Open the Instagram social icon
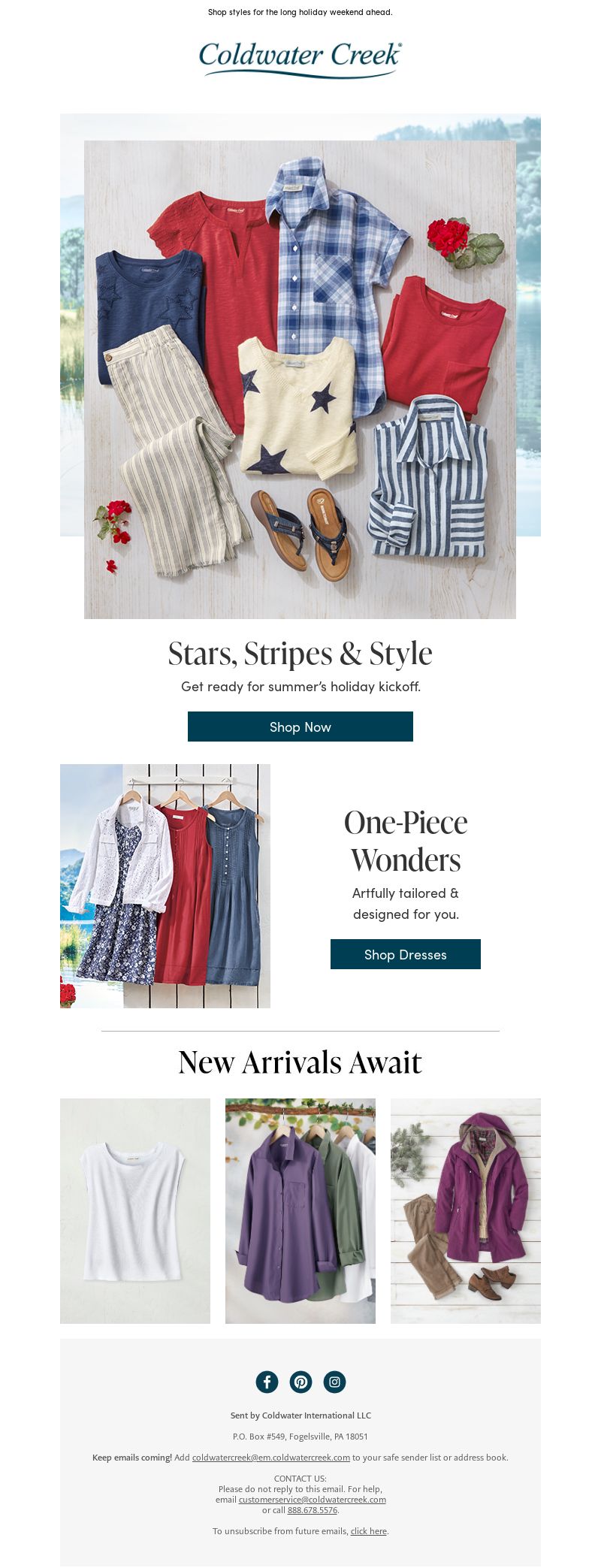 coord(334,1381)
